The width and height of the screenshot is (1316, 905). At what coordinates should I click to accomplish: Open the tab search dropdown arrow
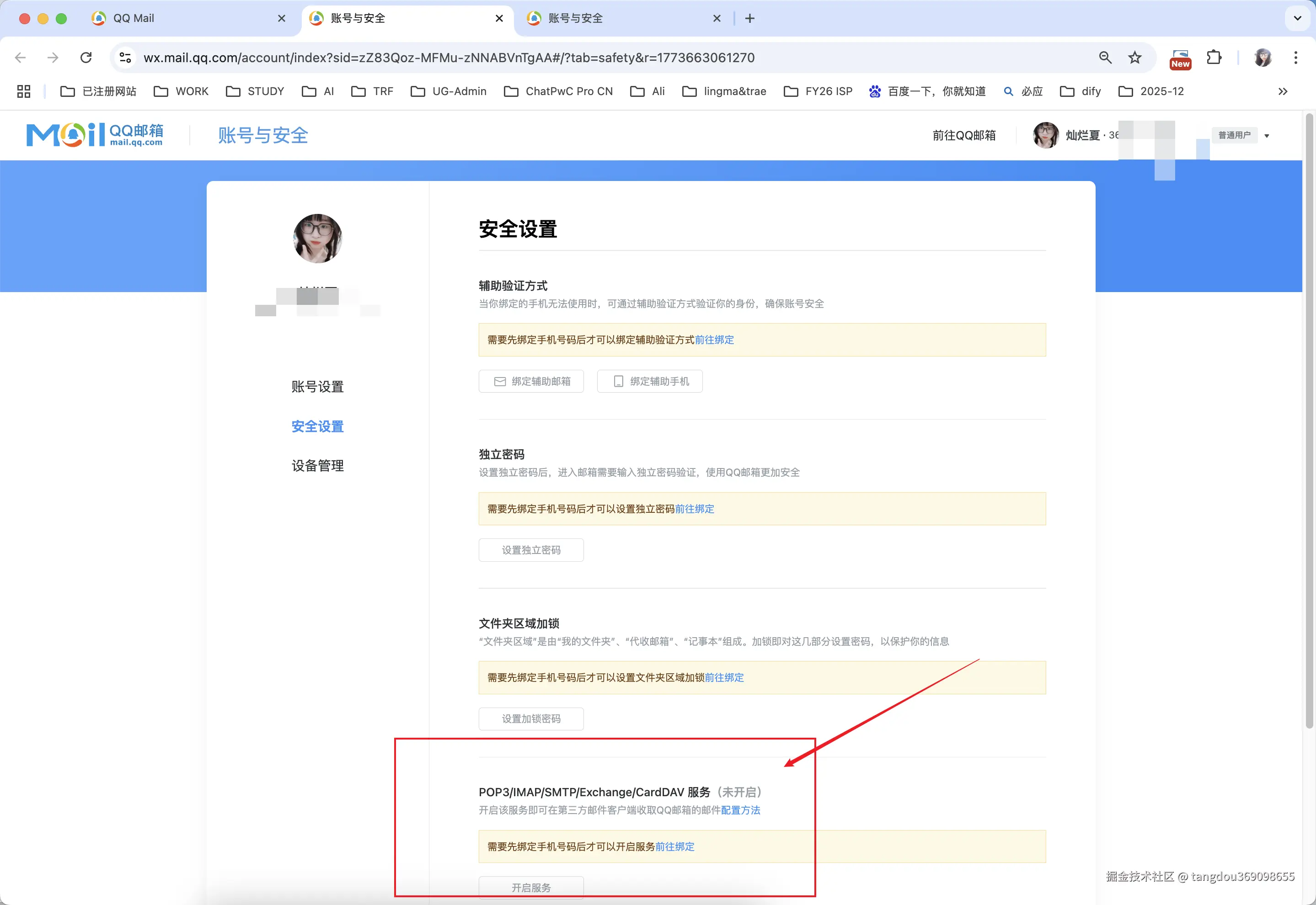point(1297,18)
